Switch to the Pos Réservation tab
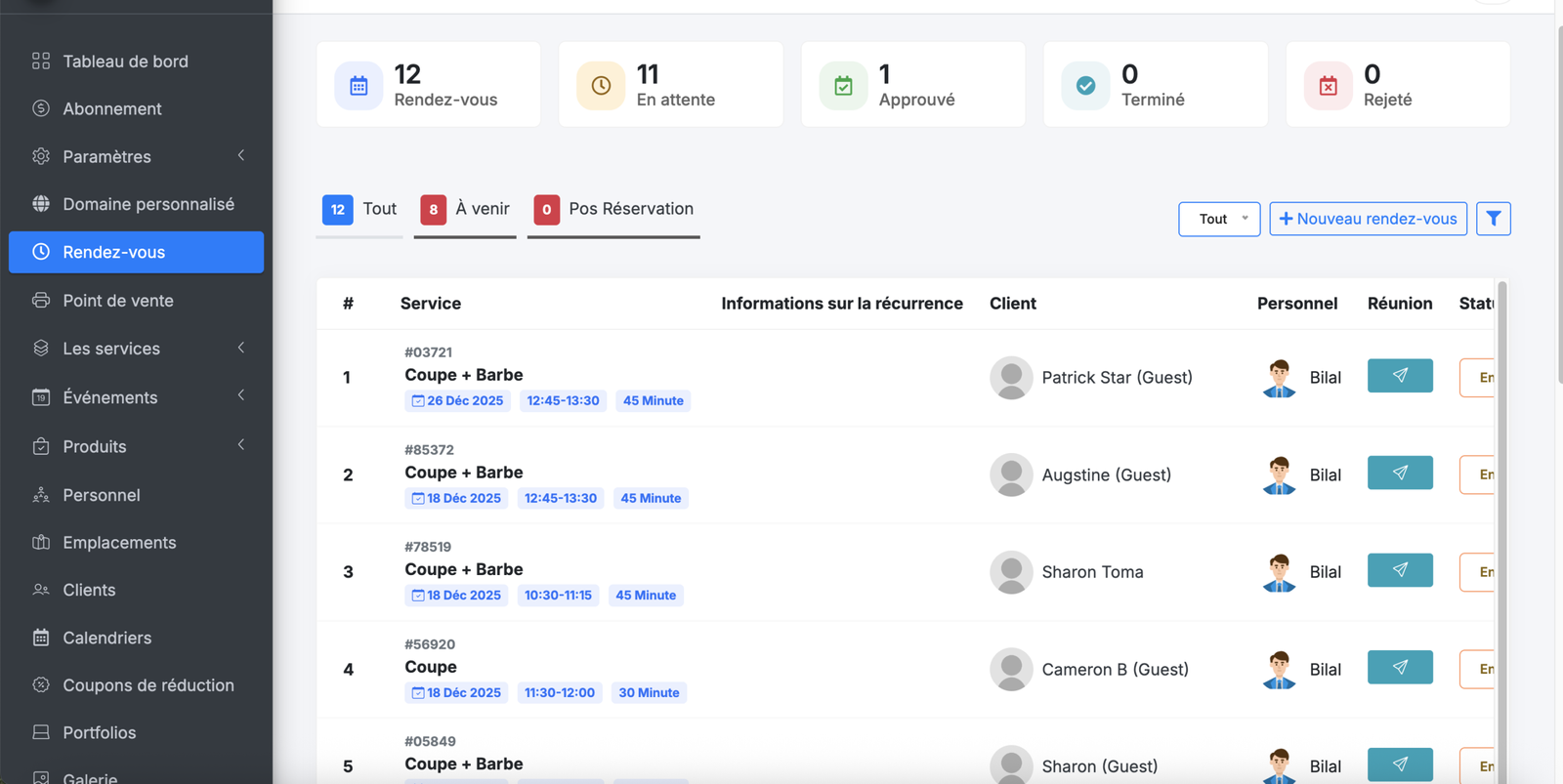 [613, 209]
